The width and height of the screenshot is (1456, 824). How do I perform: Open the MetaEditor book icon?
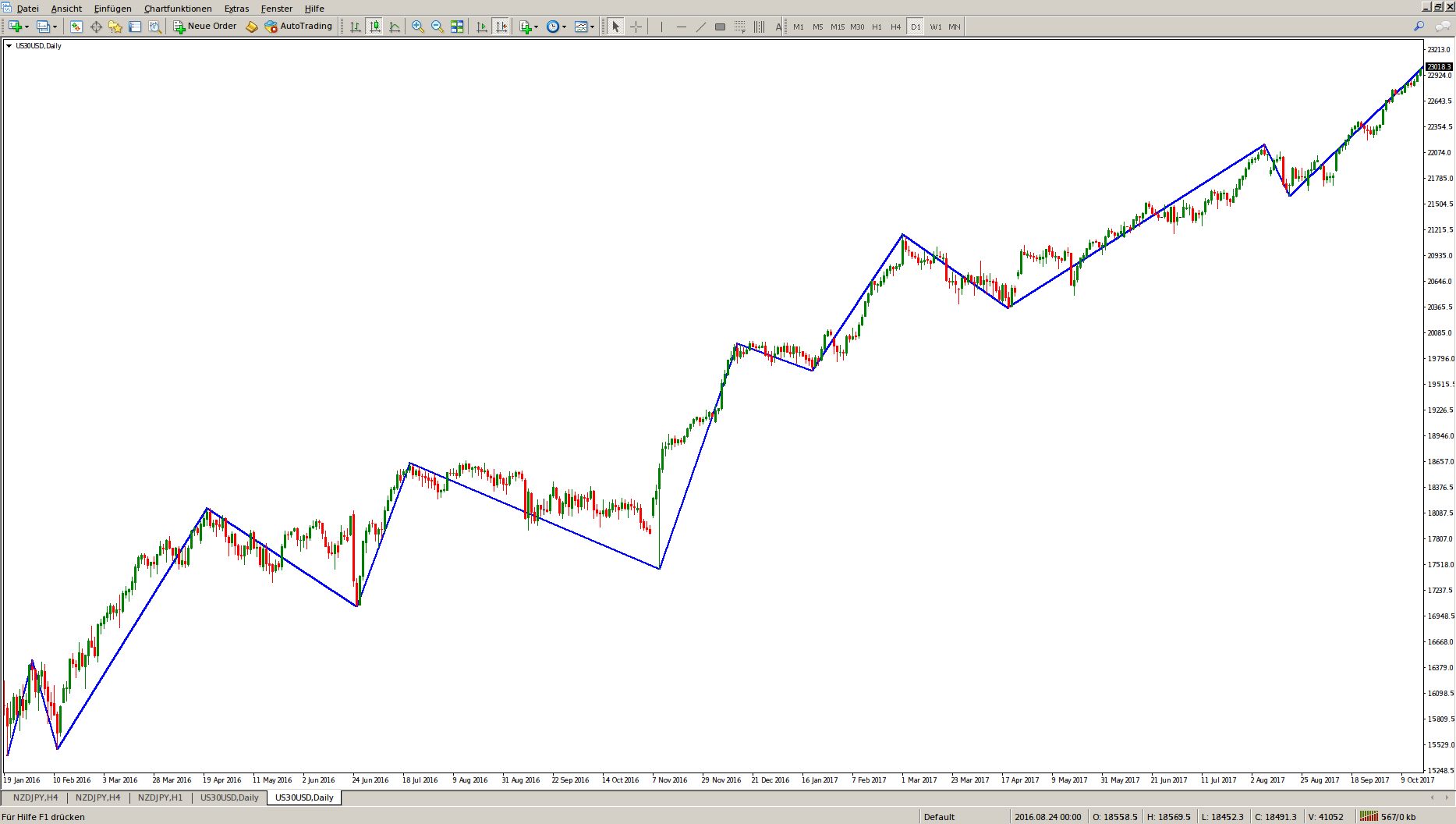point(251,27)
